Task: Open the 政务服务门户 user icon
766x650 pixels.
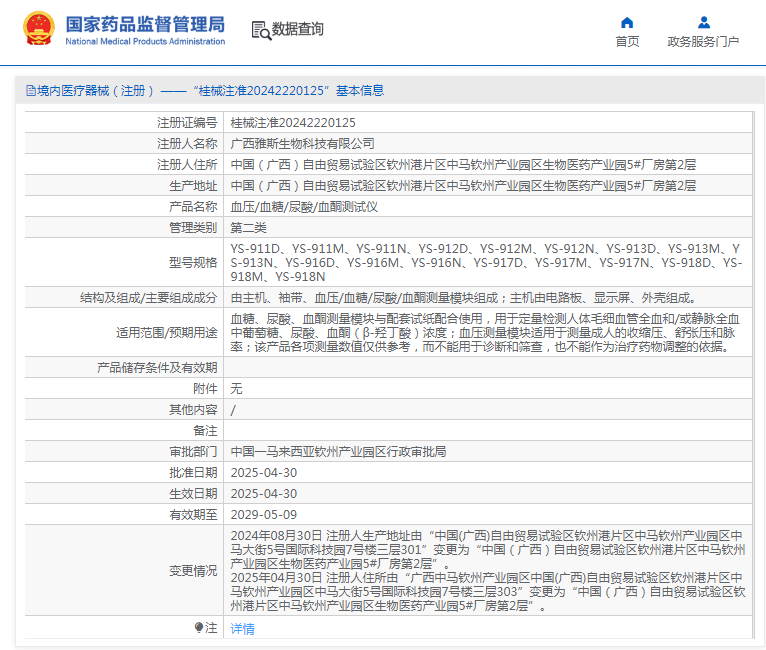Action: [x=703, y=22]
